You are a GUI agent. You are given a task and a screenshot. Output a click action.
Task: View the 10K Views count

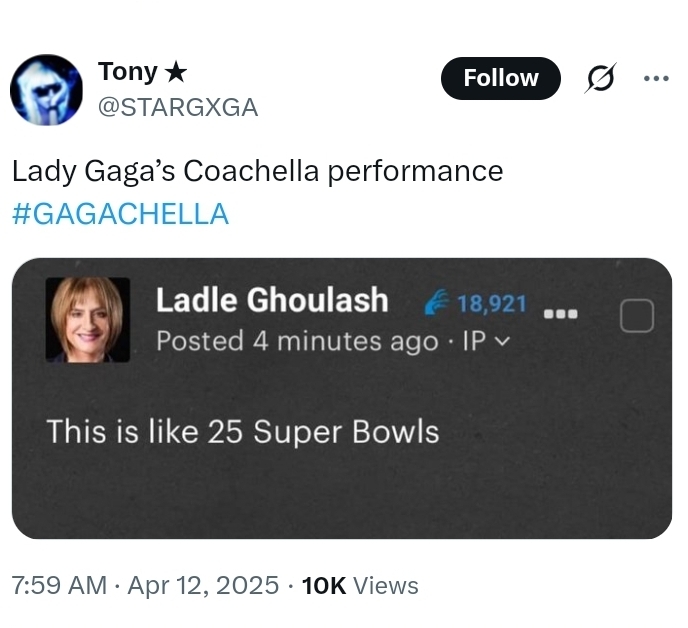point(360,585)
